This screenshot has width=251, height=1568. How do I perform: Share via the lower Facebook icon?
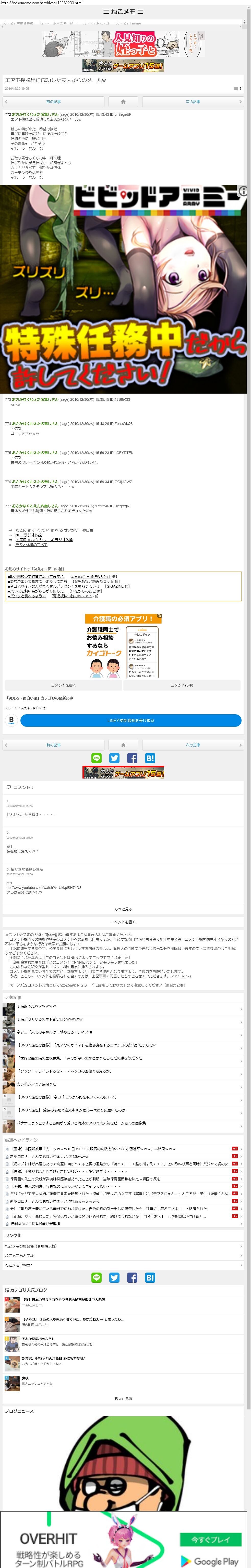tap(132, 1278)
